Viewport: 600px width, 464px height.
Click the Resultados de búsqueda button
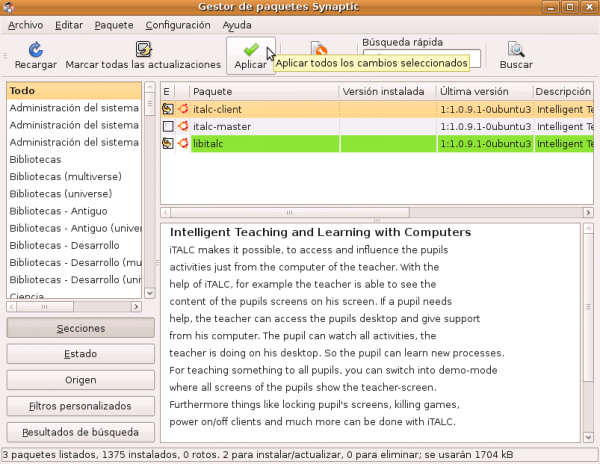(80, 432)
